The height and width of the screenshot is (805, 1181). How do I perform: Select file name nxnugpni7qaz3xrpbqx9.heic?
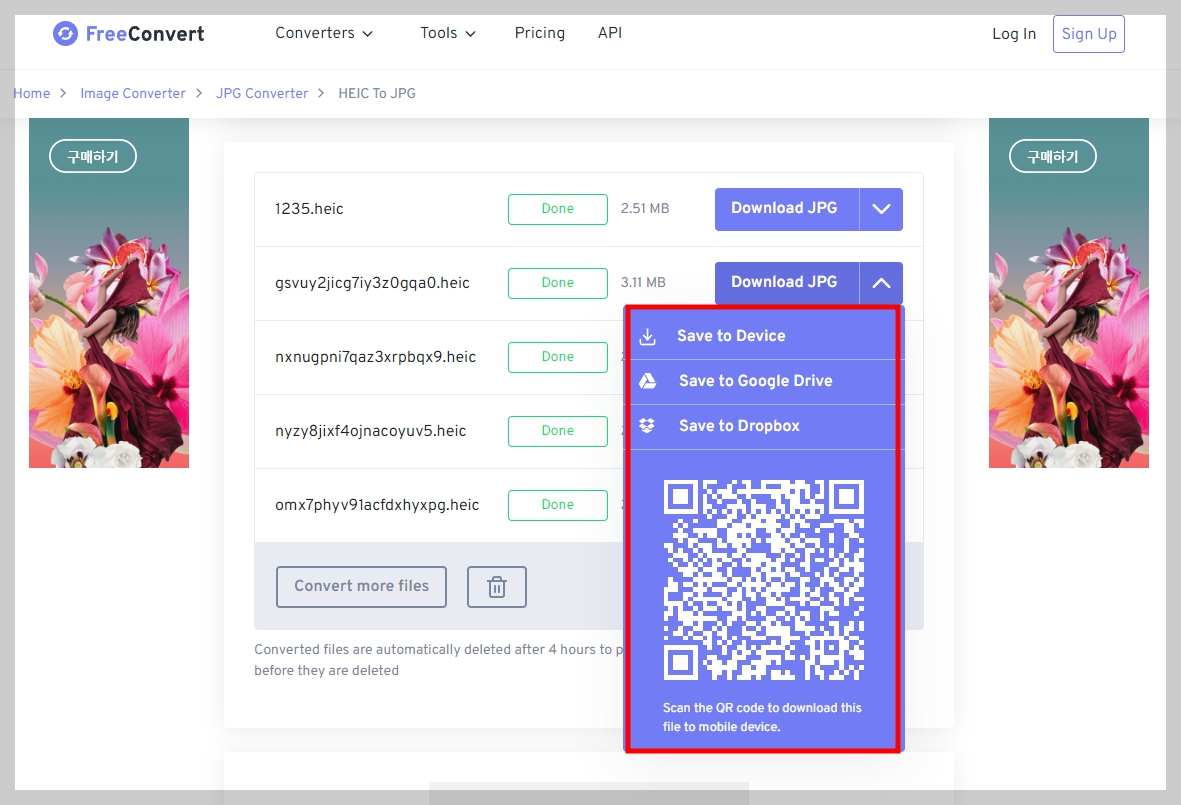click(375, 357)
